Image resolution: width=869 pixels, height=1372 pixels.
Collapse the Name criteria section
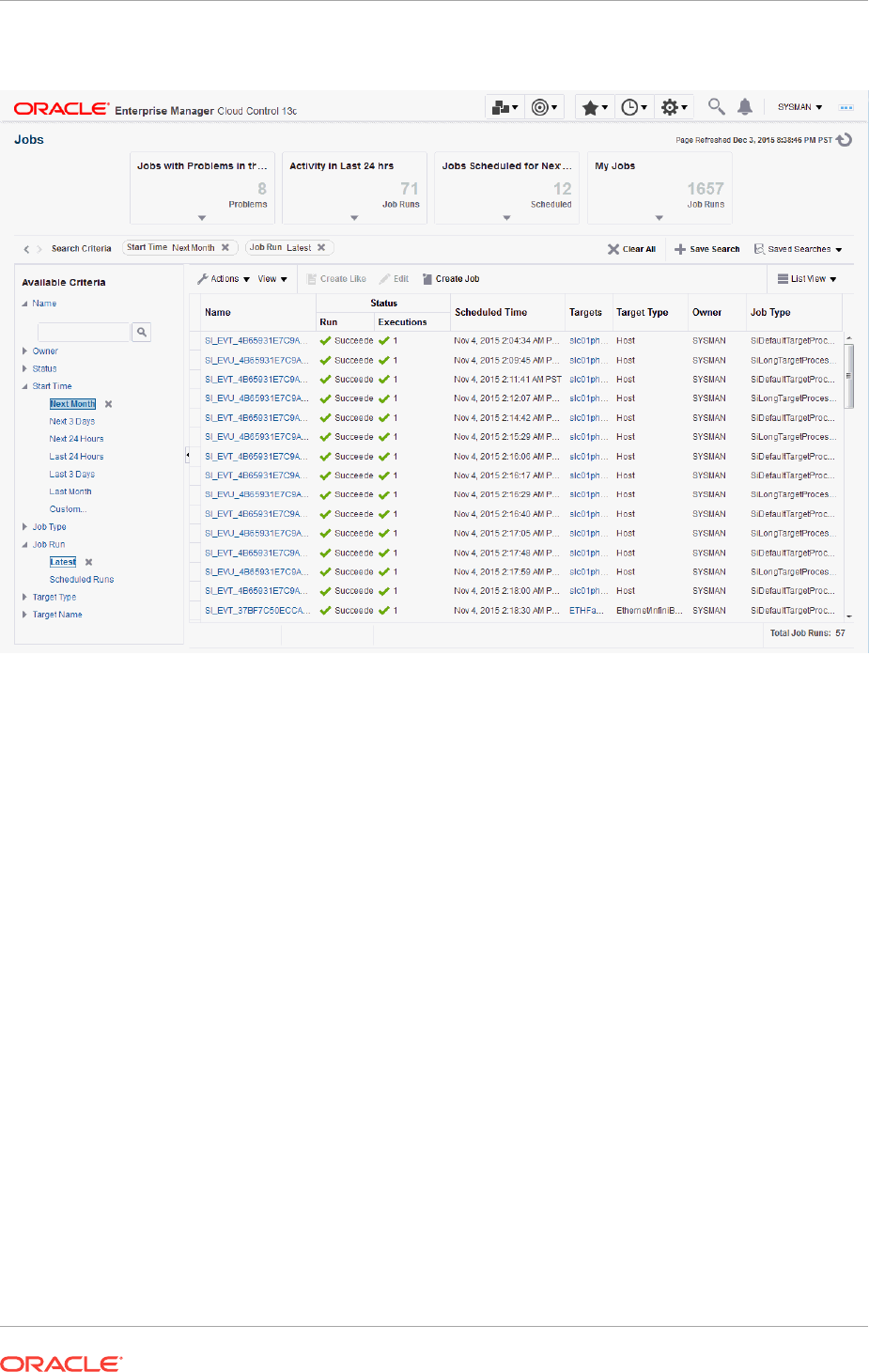25,304
